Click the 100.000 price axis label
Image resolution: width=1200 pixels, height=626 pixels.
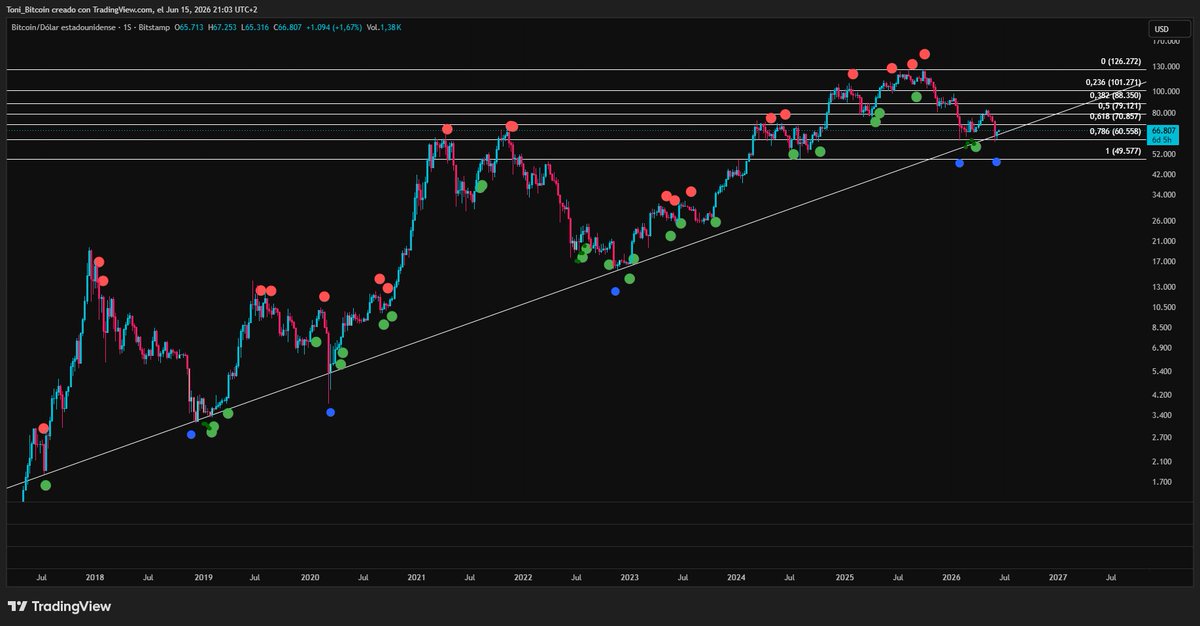click(1164, 92)
